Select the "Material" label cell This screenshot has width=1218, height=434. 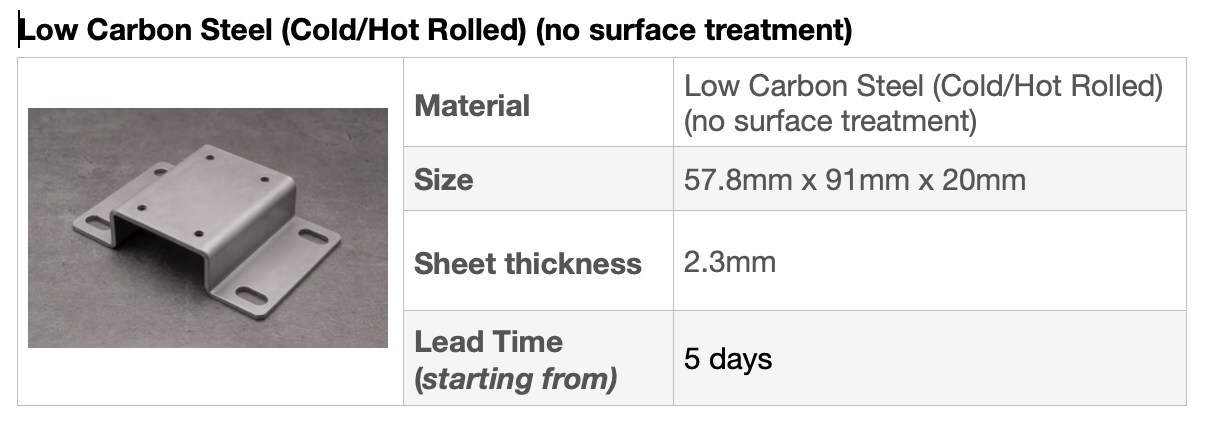click(472, 105)
